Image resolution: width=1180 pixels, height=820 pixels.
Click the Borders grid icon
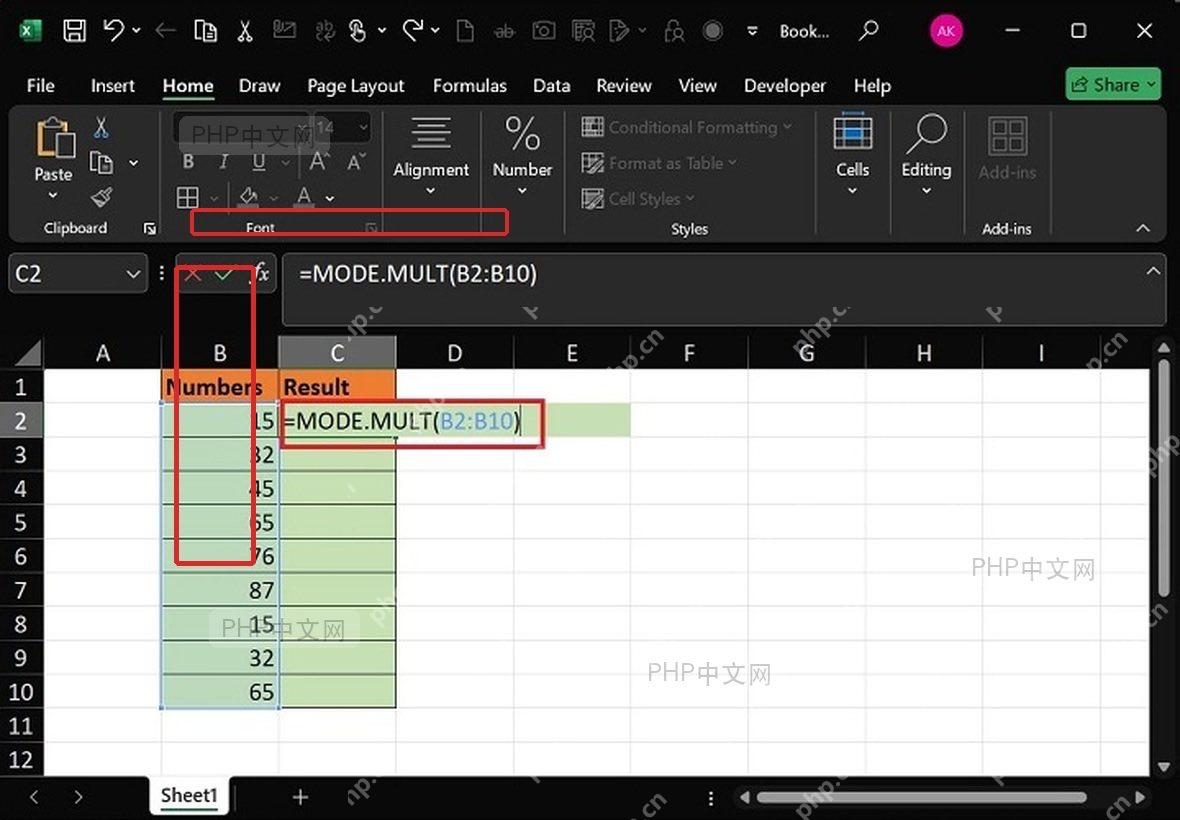(x=187, y=198)
